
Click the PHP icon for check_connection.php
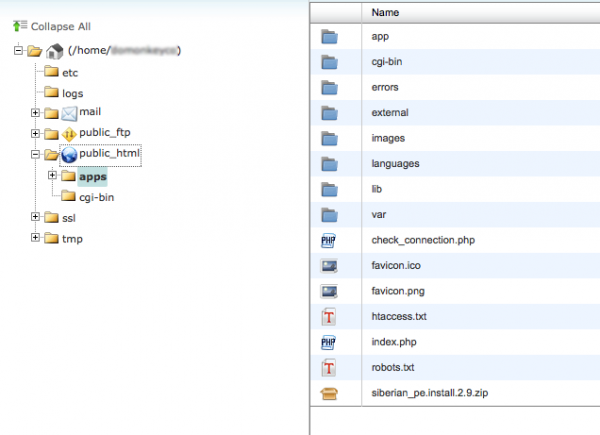329,240
